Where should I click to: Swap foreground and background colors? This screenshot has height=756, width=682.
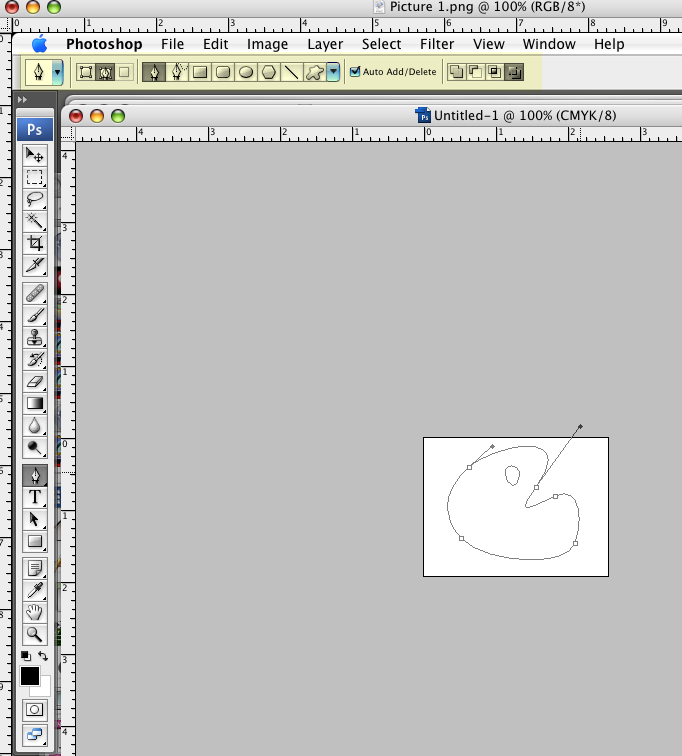43,656
